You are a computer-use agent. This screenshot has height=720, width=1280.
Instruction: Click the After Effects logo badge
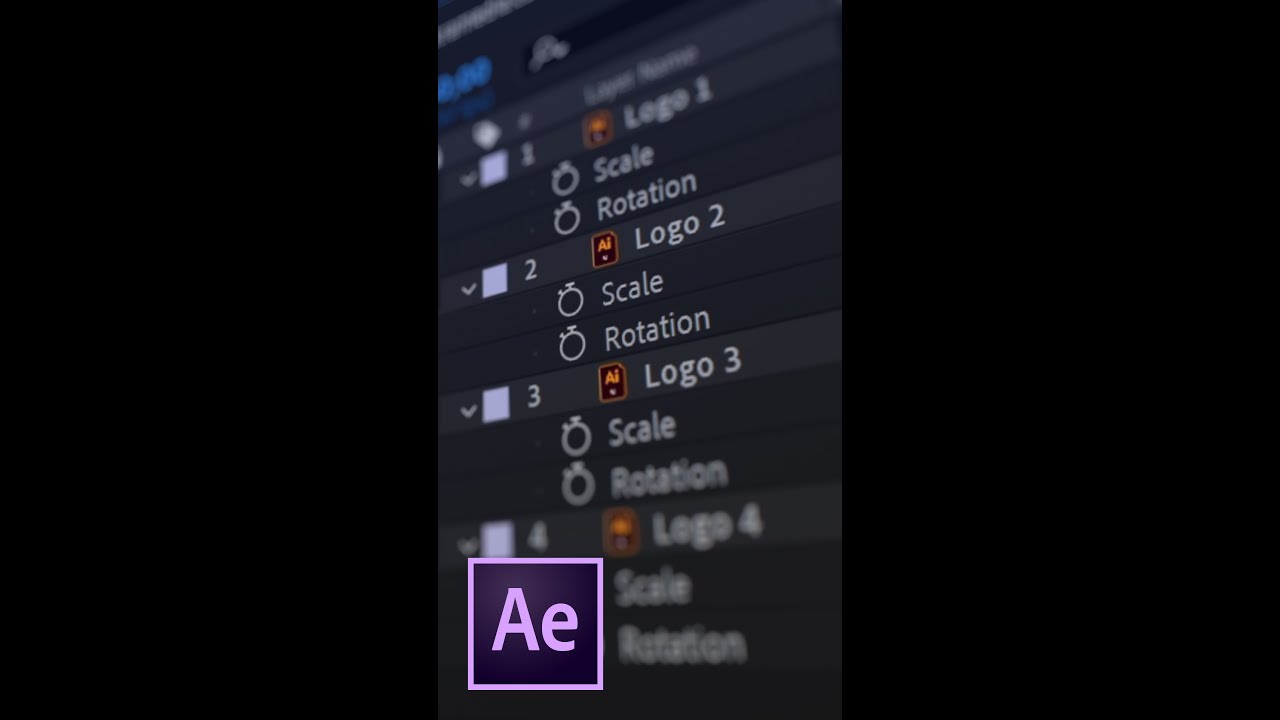[535, 624]
